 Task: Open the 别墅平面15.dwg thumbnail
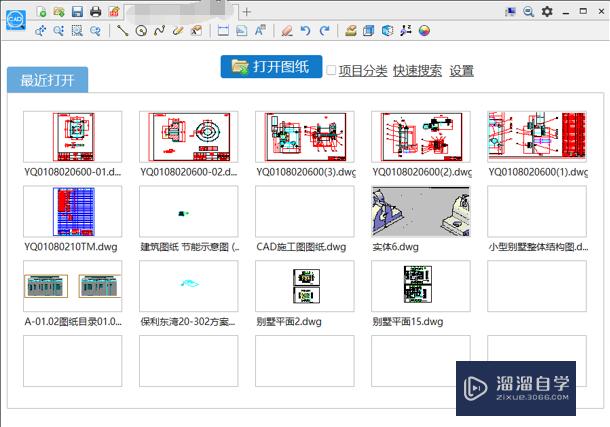[x=421, y=286]
